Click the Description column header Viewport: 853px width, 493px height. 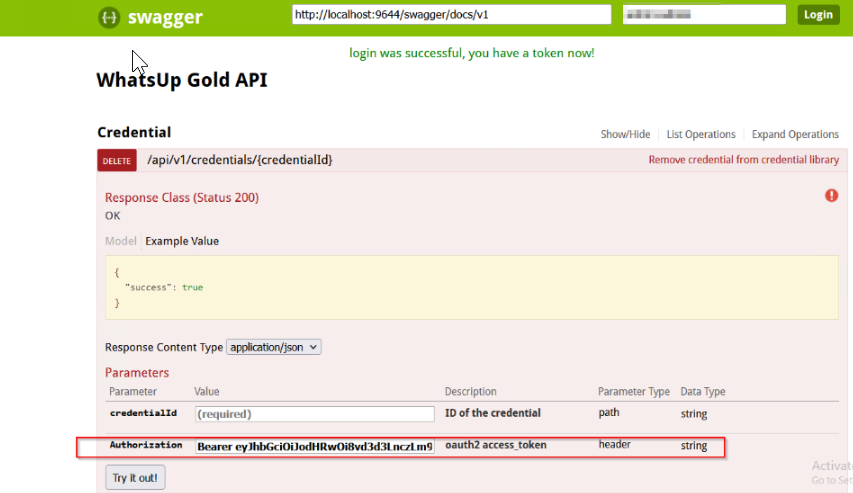coord(471,392)
